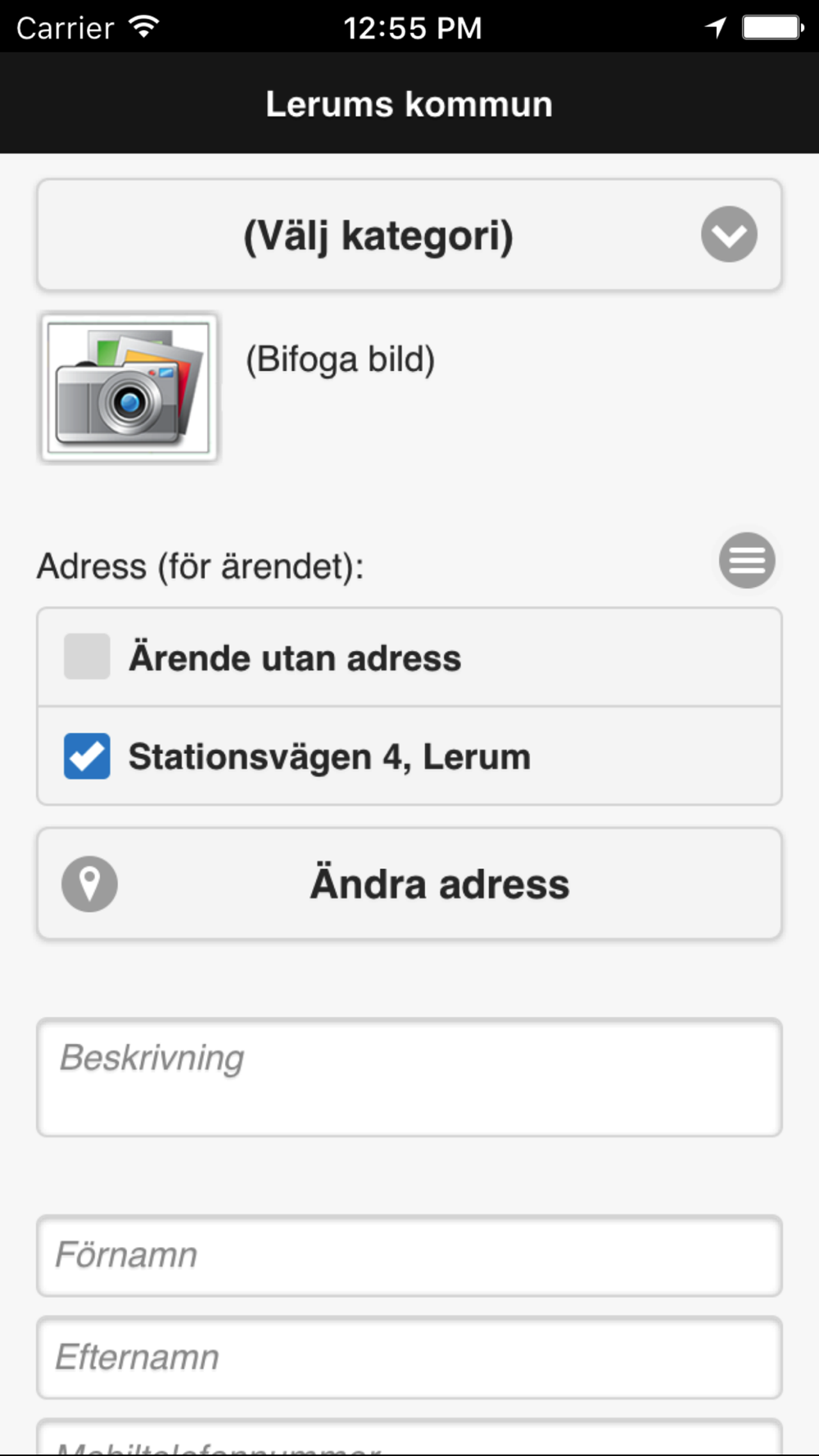This screenshot has width=819, height=1456.
Task: Tap the 12:55 PM status bar clock
Action: pyautogui.click(x=412, y=28)
